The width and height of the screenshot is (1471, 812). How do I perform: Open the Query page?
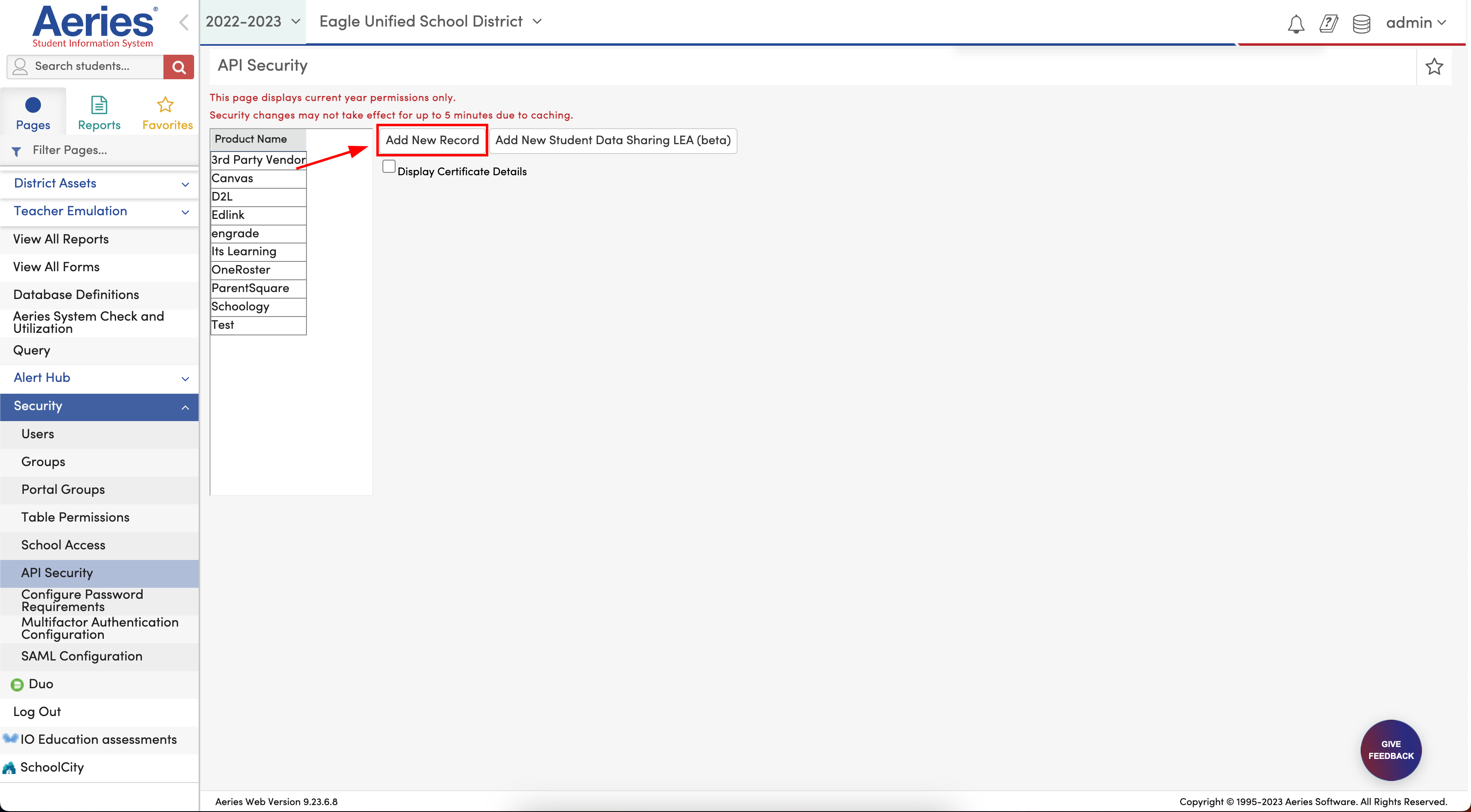pos(99,350)
